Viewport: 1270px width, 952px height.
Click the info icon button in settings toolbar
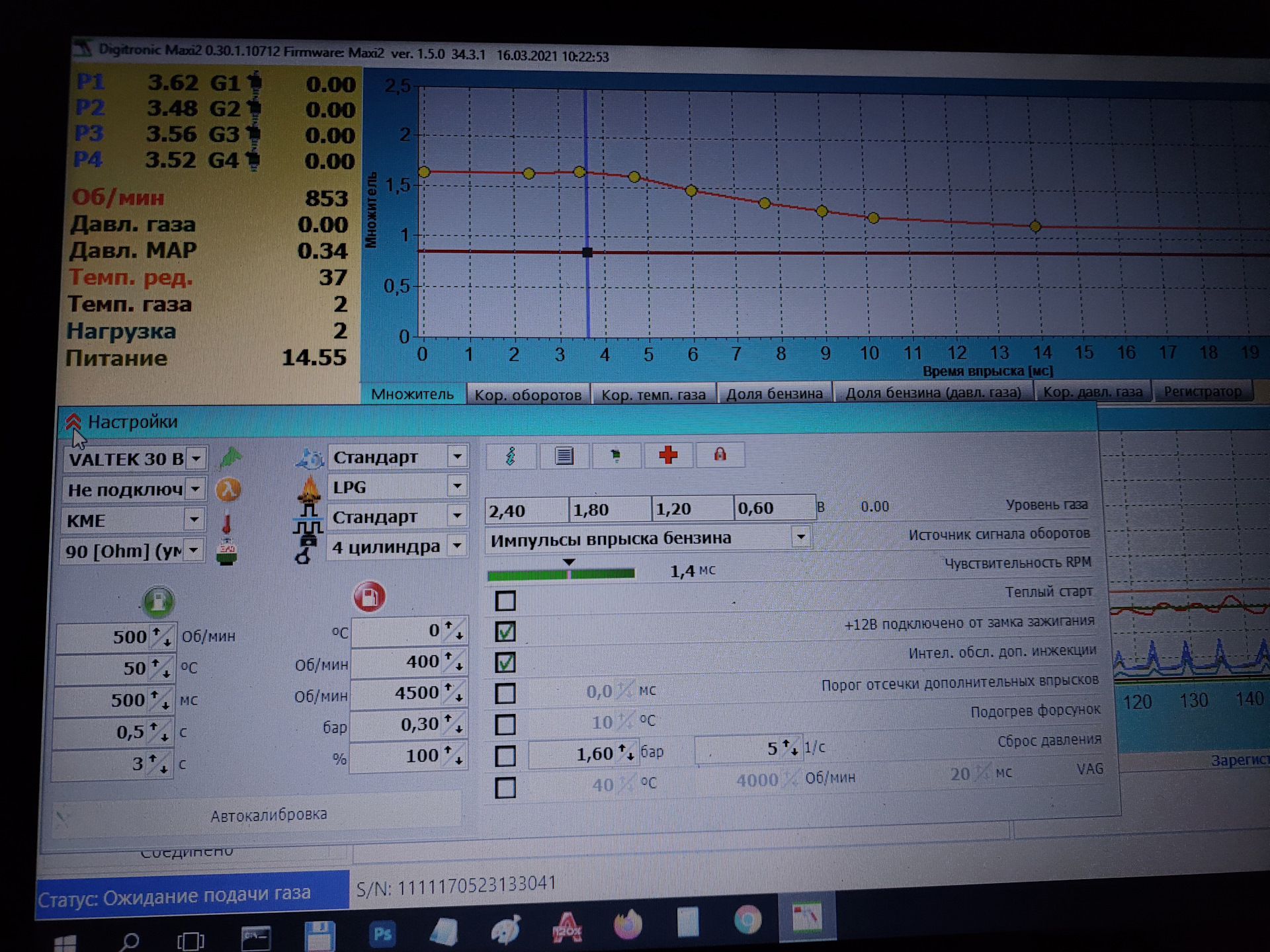510,456
